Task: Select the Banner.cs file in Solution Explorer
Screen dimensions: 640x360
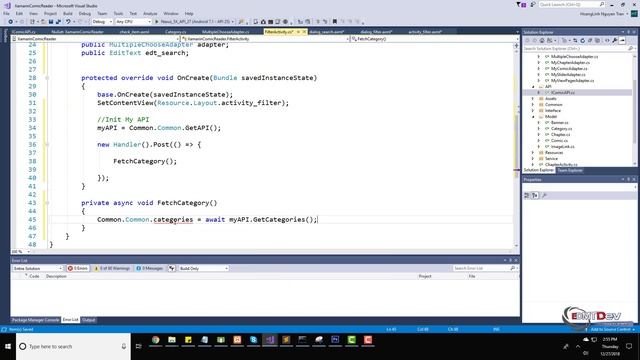Action: (x=559, y=122)
